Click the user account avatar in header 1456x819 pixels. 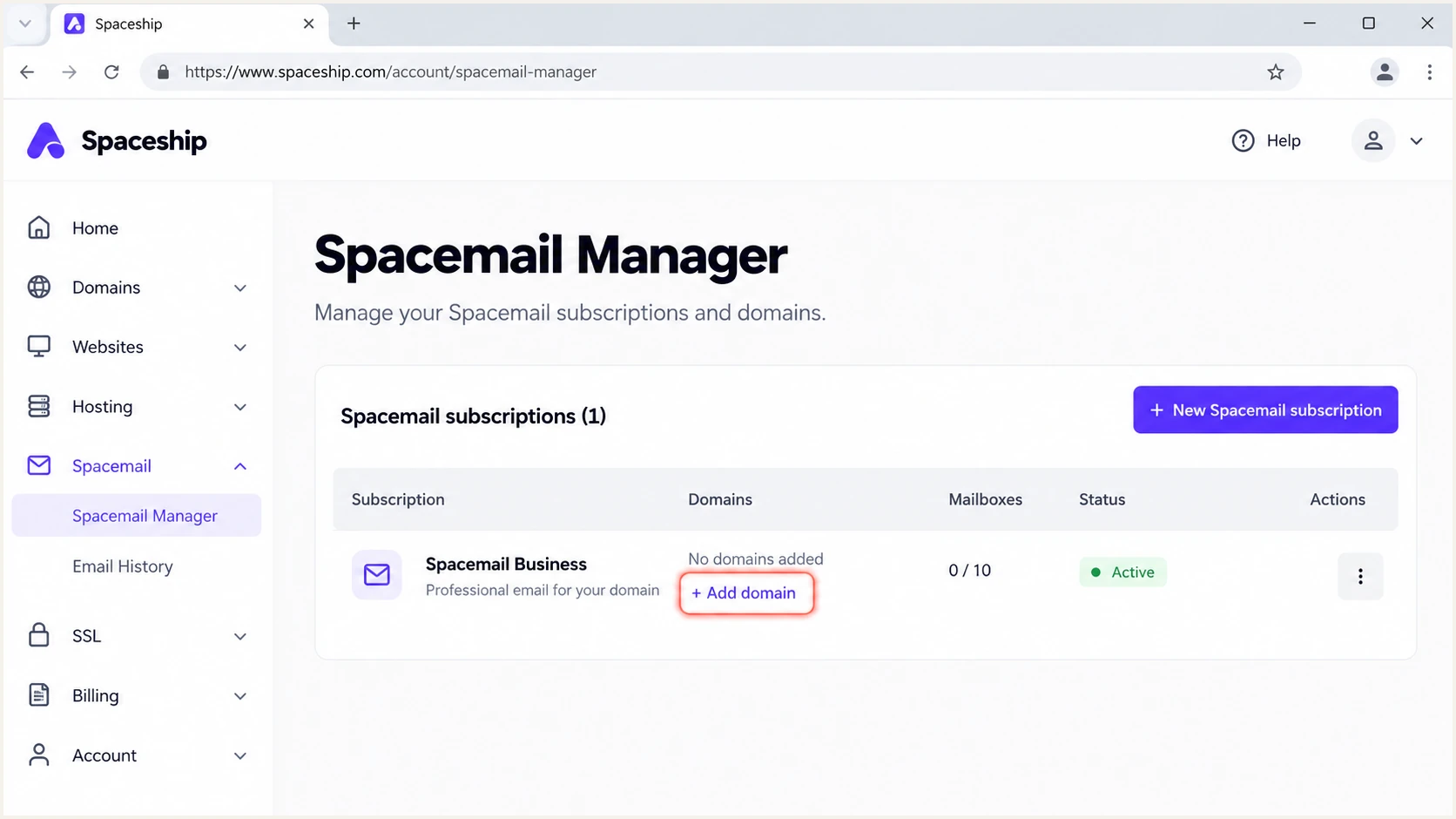coord(1373,140)
